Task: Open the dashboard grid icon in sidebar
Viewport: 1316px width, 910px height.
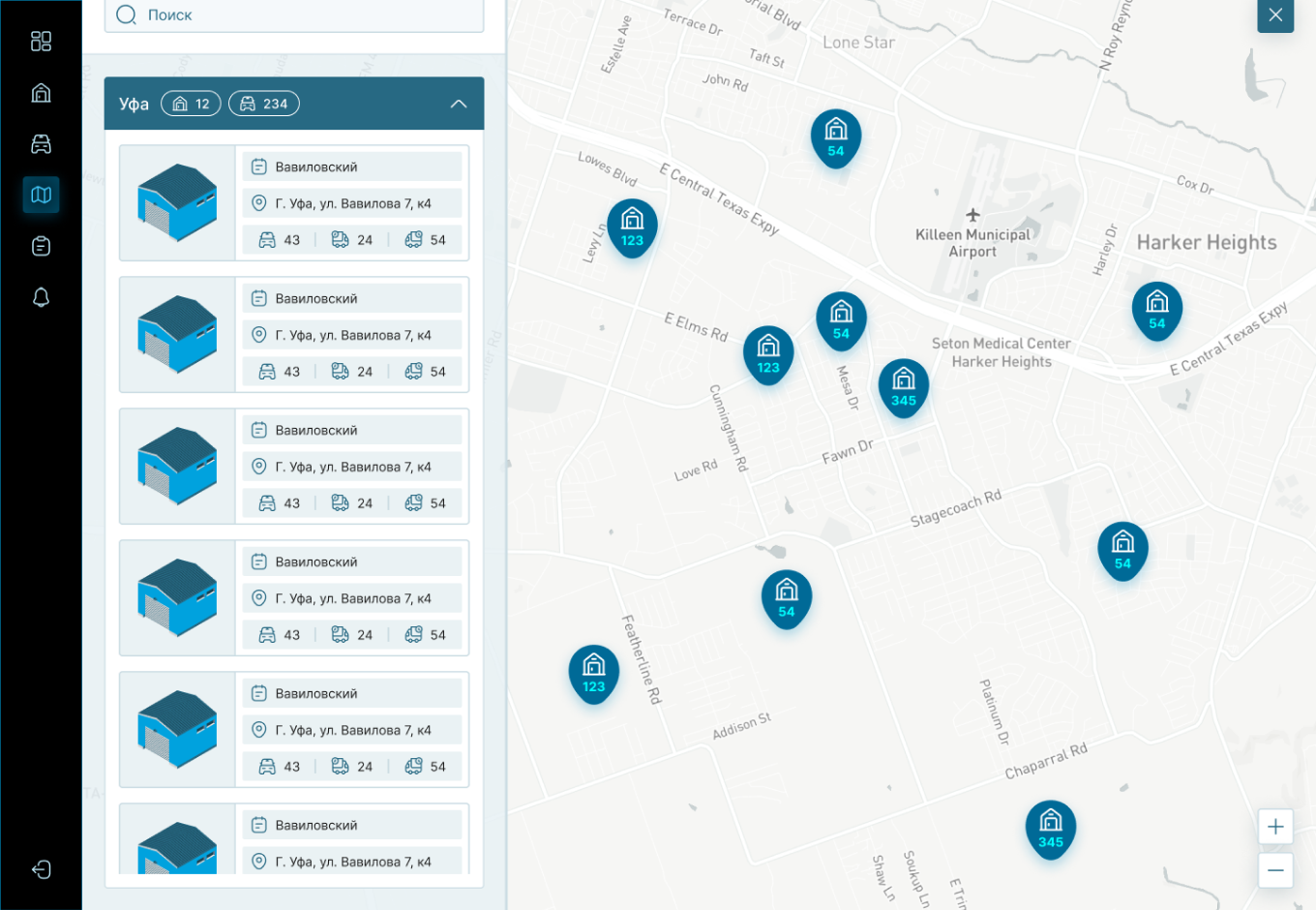Action: [x=41, y=42]
